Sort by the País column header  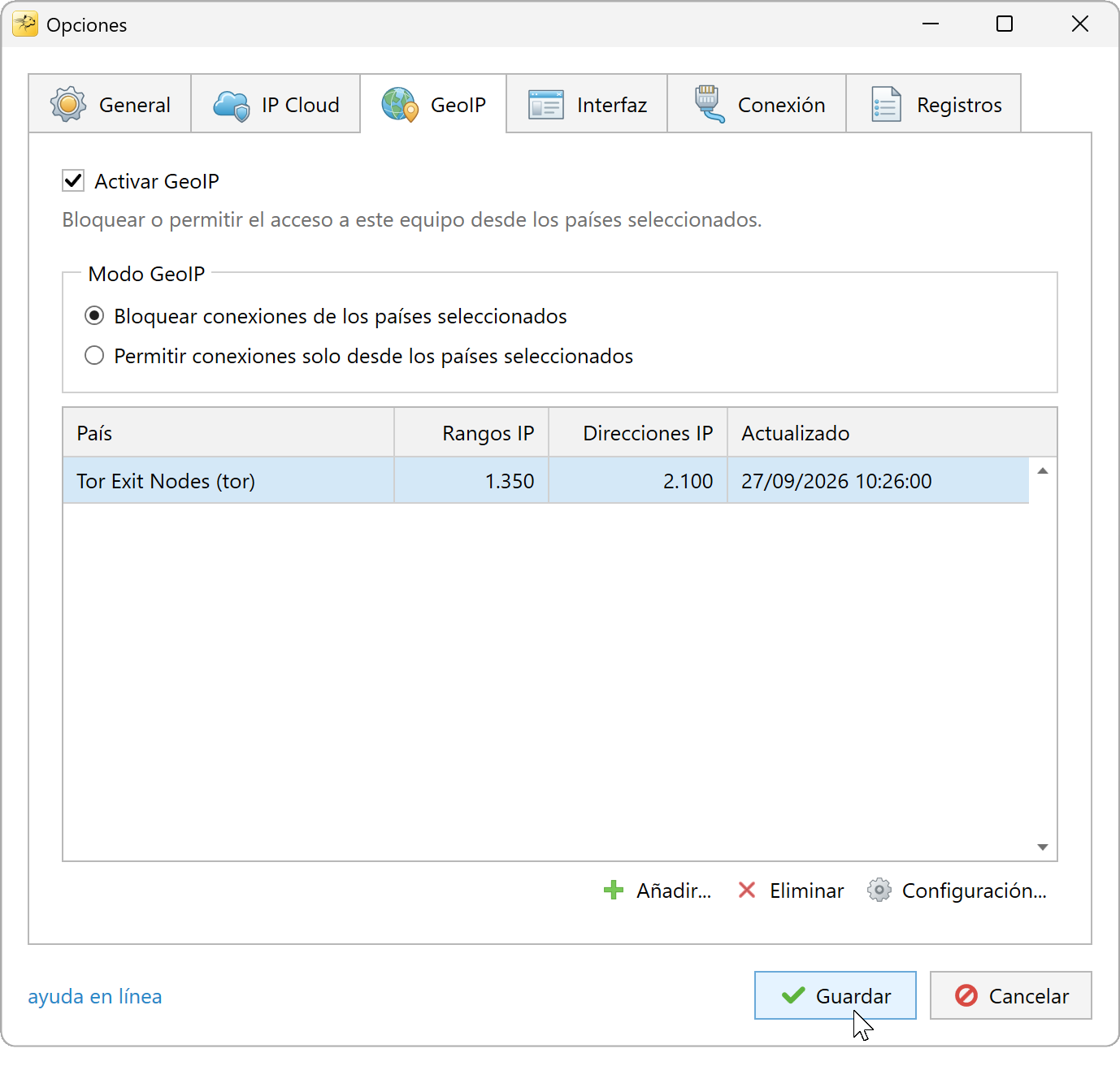click(228, 432)
